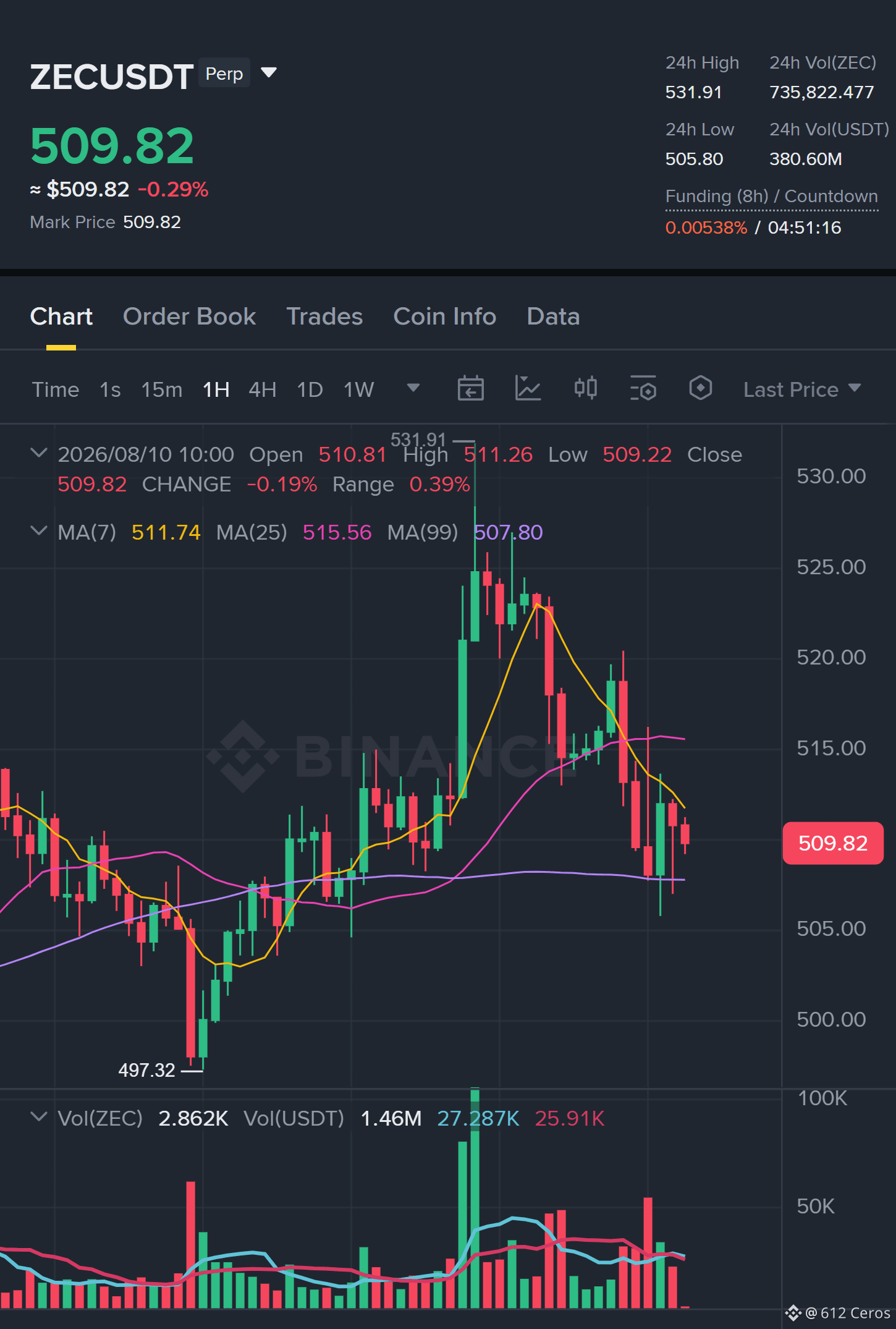Open the Data tab

(x=553, y=316)
